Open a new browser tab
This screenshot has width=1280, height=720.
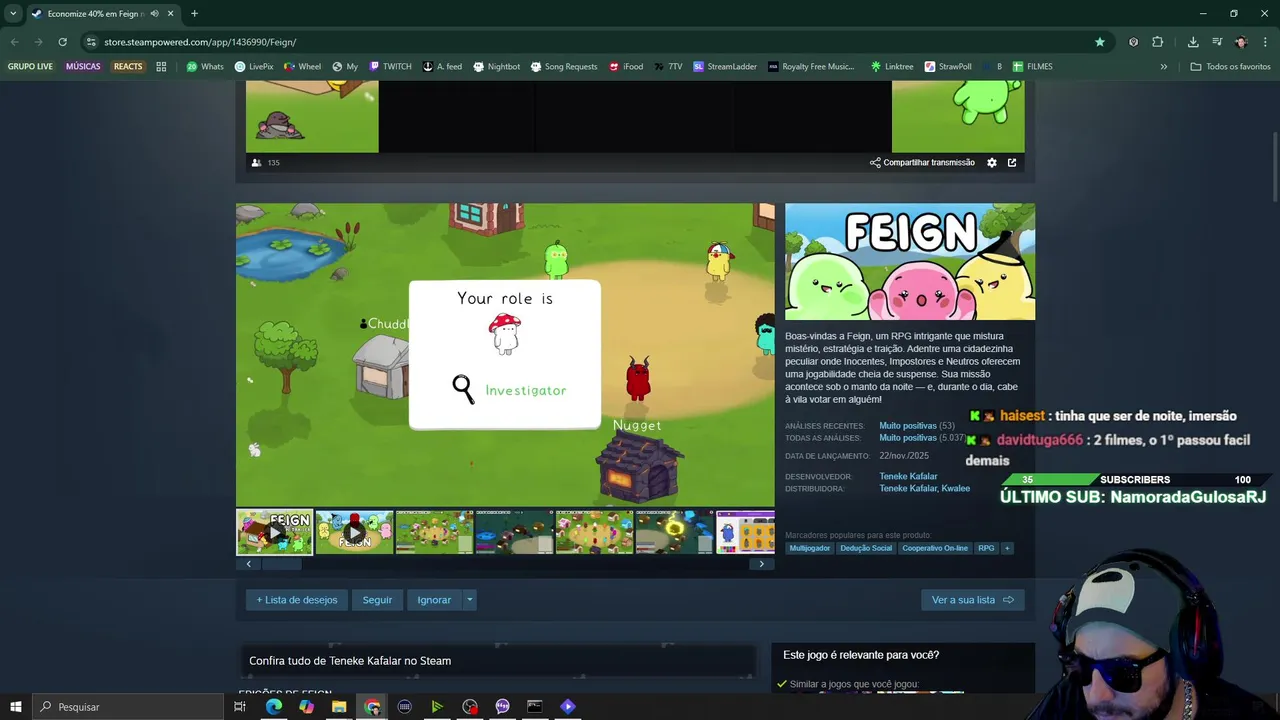[x=194, y=14]
